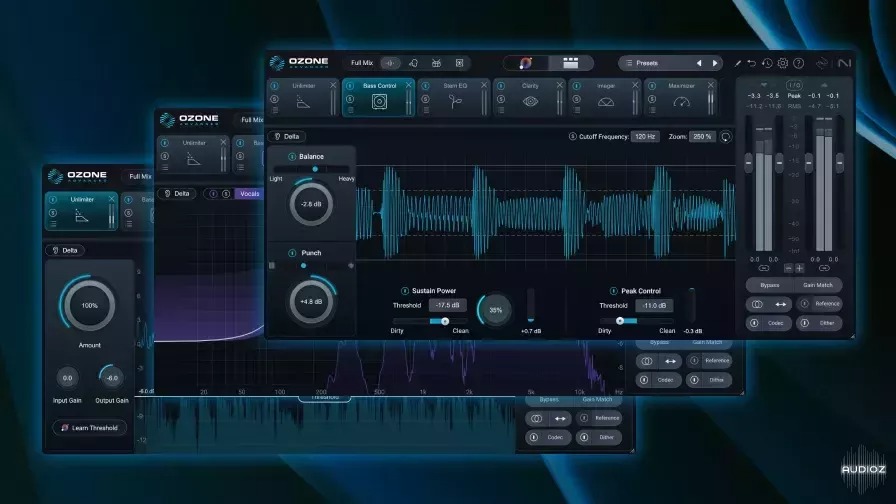
Task: Solo the Clarity module
Action: [x=501, y=99]
